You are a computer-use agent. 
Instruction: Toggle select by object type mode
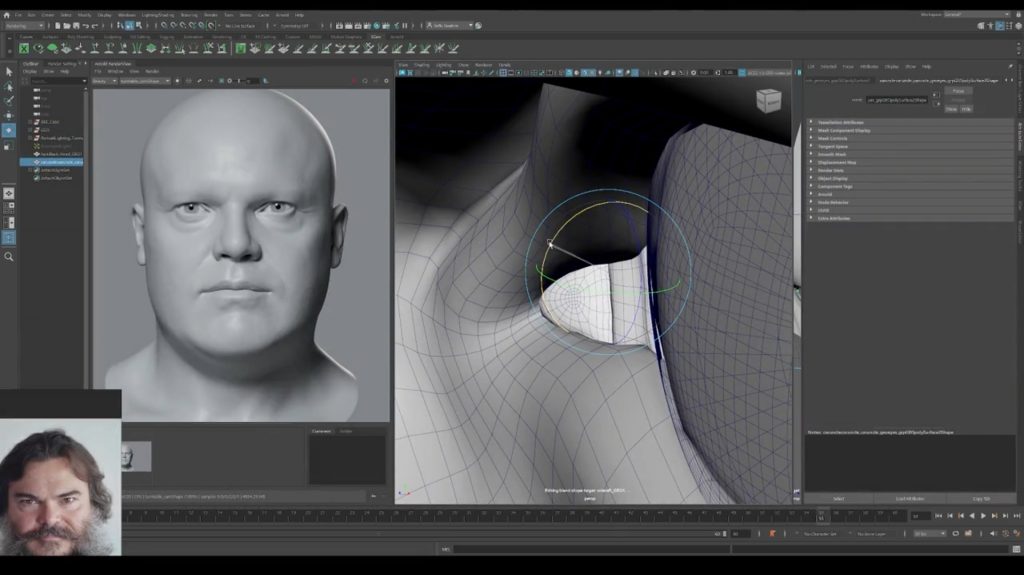[129, 25]
